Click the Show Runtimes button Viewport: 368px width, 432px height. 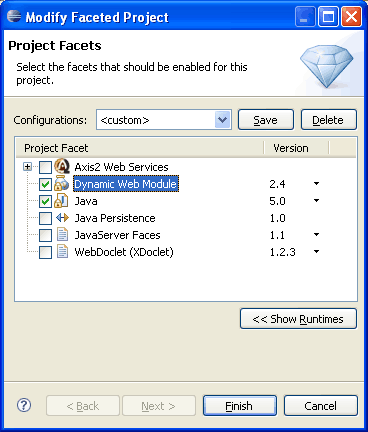[298, 319]
